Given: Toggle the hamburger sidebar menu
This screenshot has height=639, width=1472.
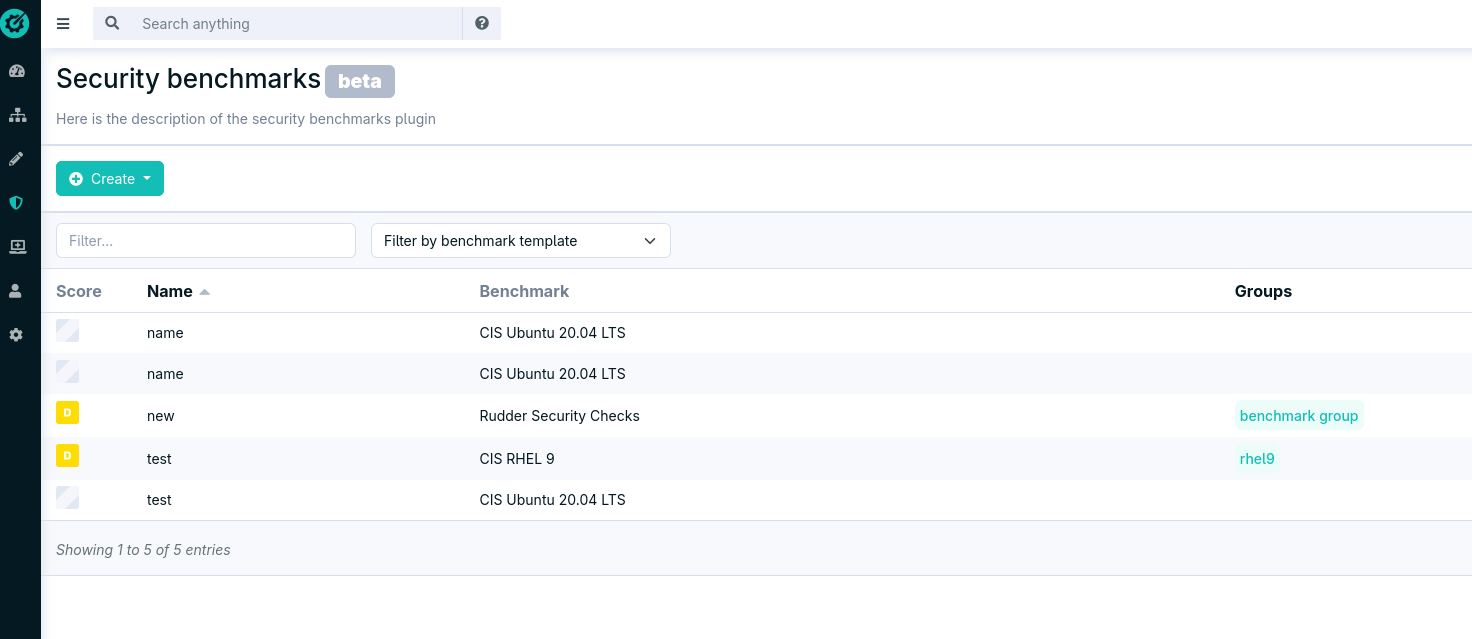Looking at the screenshot, I should [x=63, y=24].
